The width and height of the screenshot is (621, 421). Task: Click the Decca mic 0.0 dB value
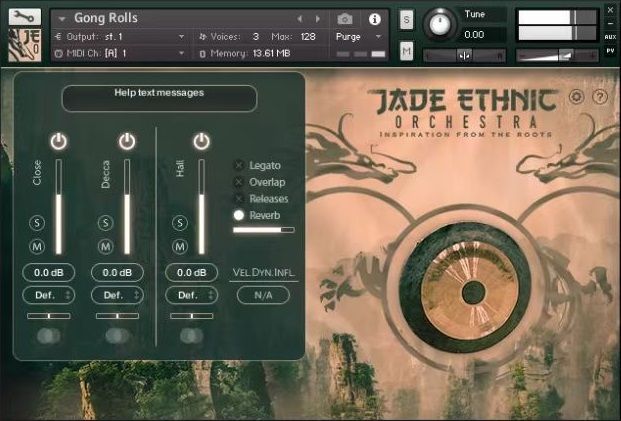(x=117, y=272)
